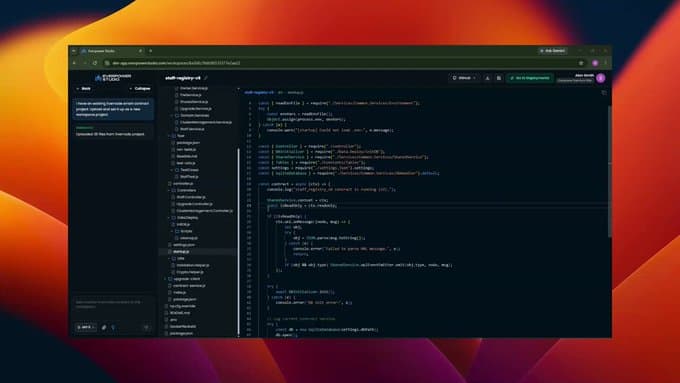Click the grid icon beside download icon
The width and height of the screenshot is (680, 383).
coord(499,78)
